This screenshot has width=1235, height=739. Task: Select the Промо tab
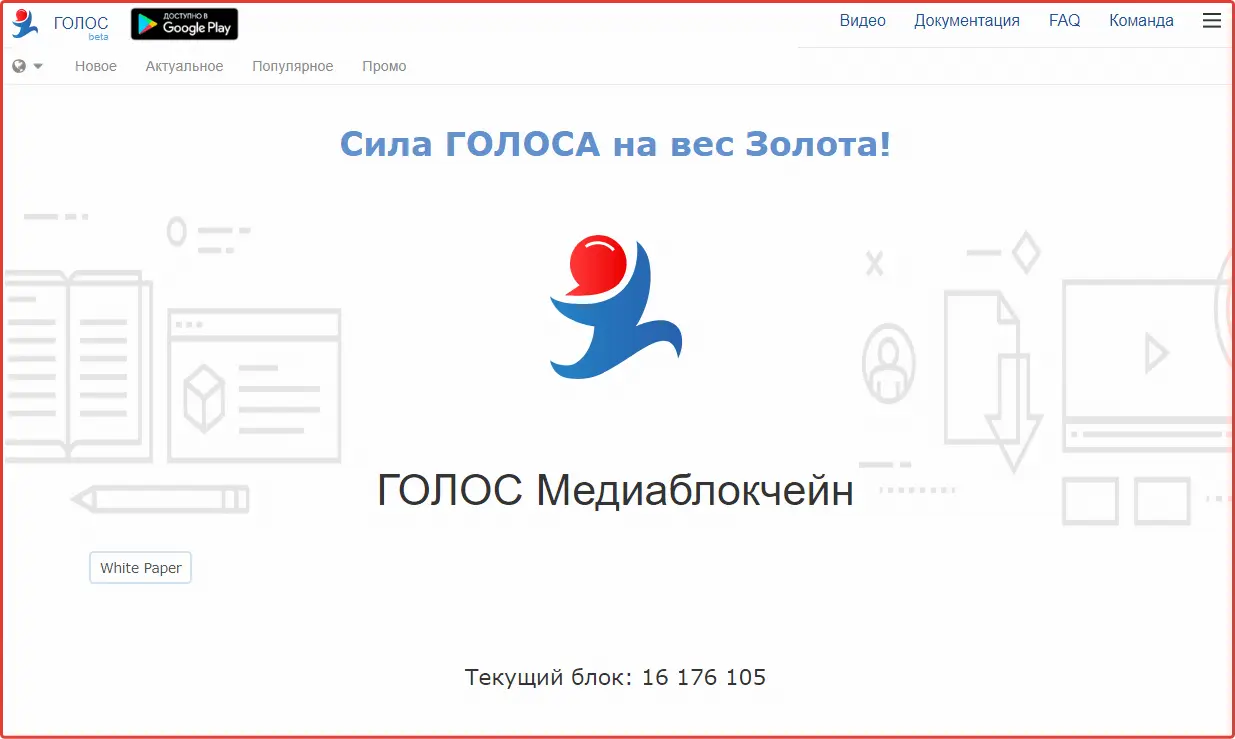coord(384,66)
